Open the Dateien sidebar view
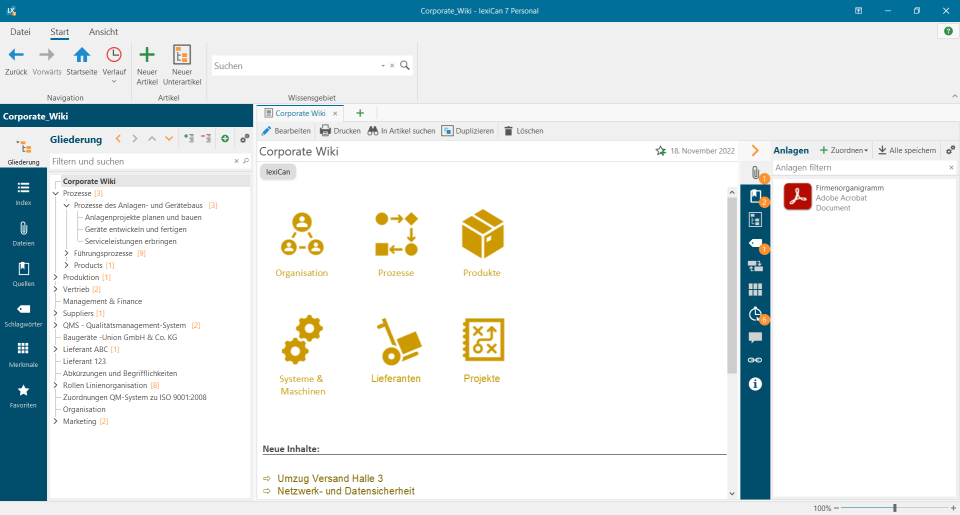Screen dimensions: 960x515 (23, 233)
